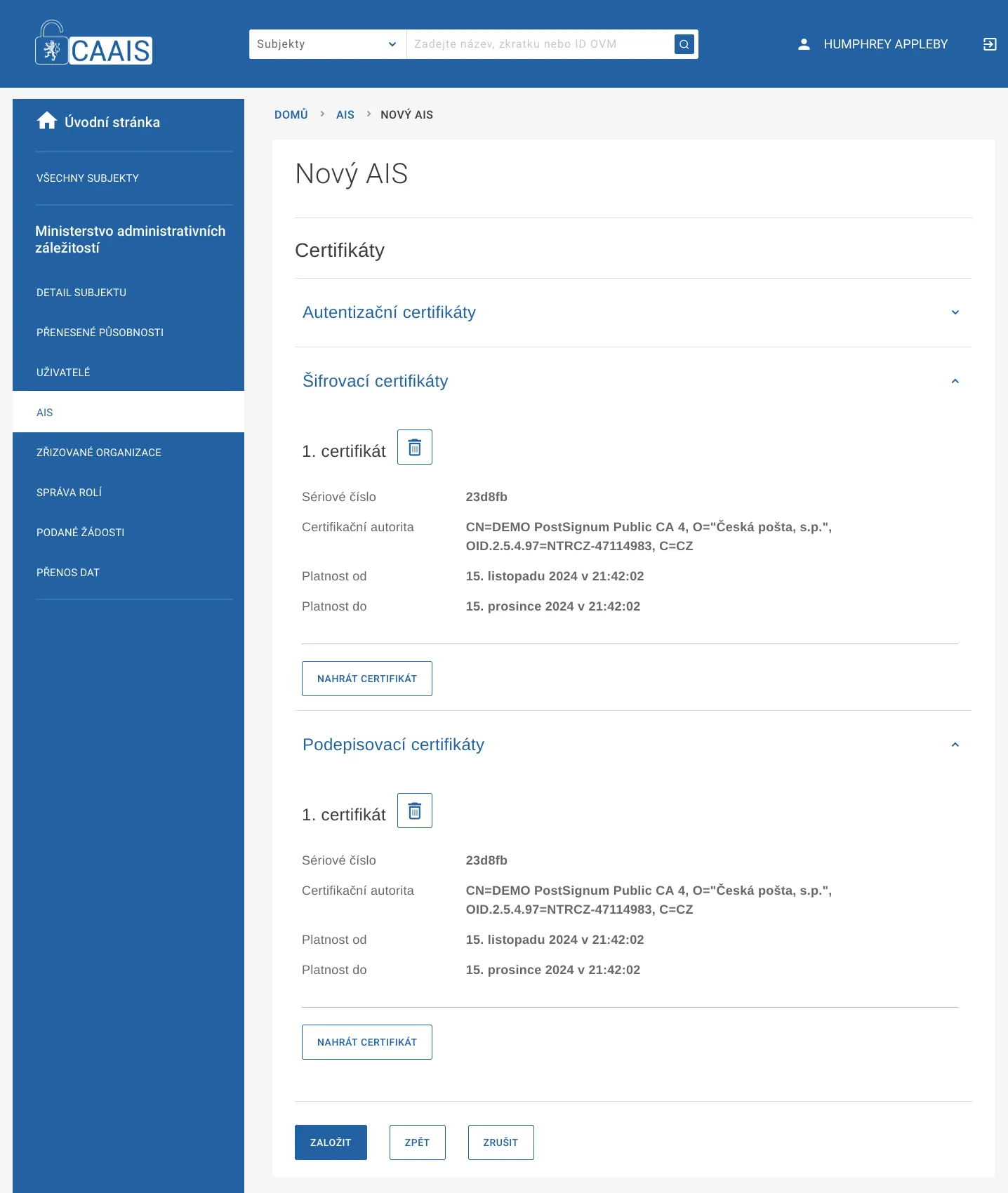Viewport: 1008px width, 1193px height.
Task: Delete the encryption certificate with trash icon
Action: click(x=415, y=447)
